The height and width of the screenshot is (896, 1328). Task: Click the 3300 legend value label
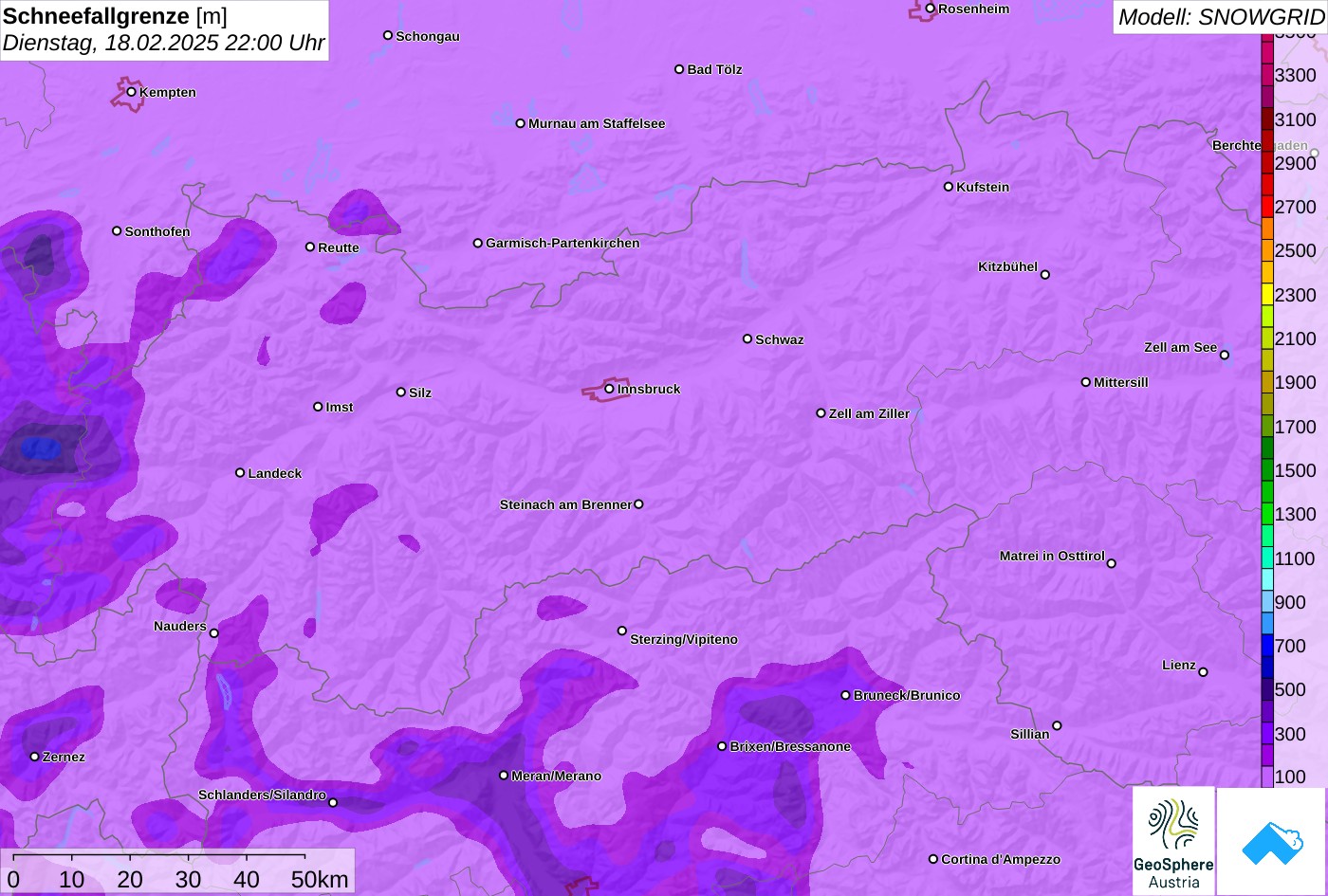pyautogui.click(x=1295, y=75)
